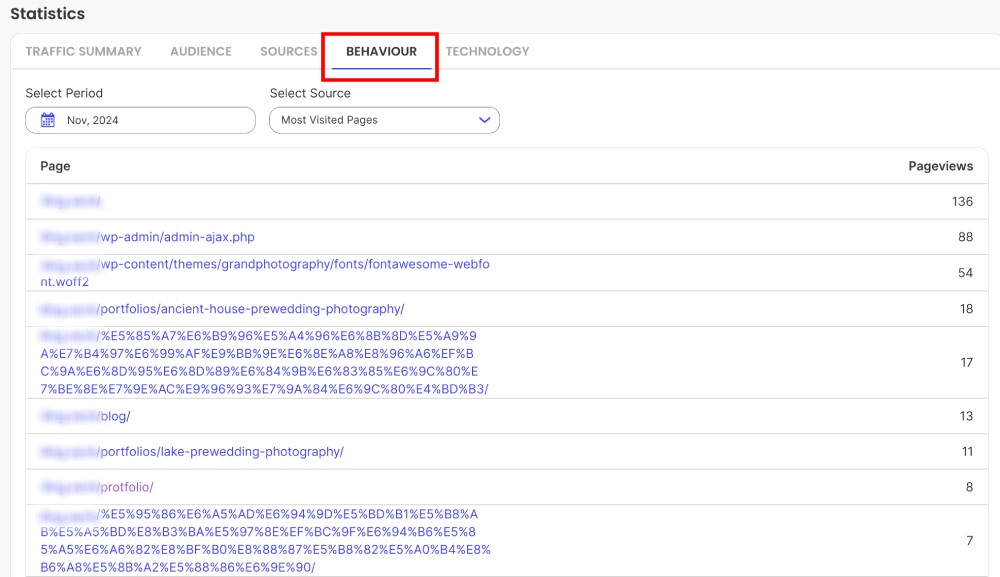Image resolution: width=1000 pixels, height=577 pixels.
Task: Switch to the Traffic Summary tab
Action: (83, 51)
